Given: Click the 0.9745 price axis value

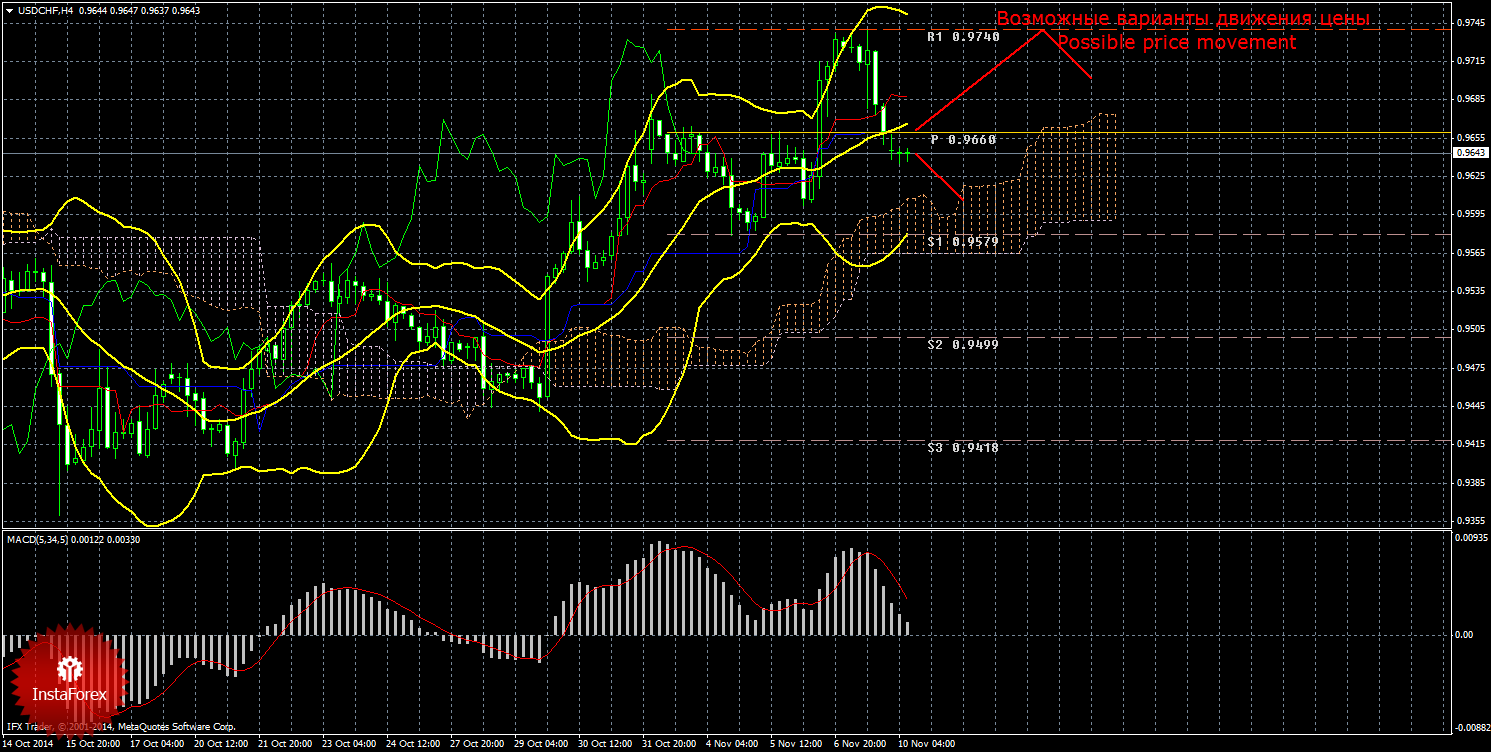Looking at the screenshot, I should click(1469, 23).
